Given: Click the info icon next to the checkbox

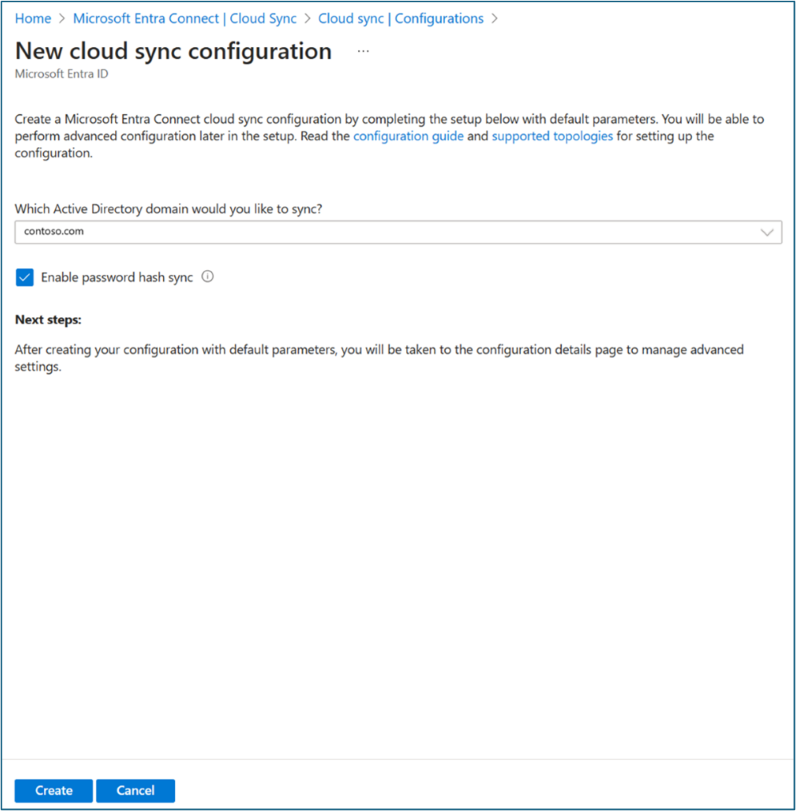Looking at the screenshot, I should 207,277.
